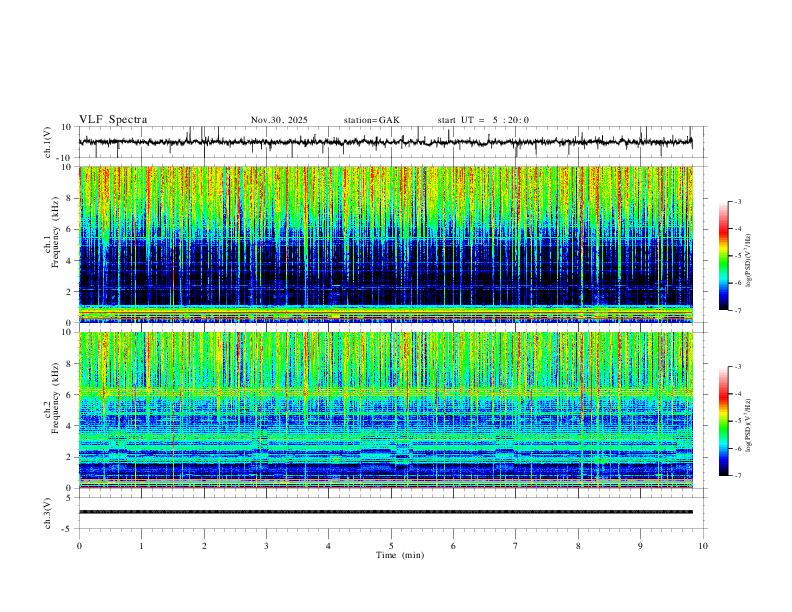Click the 5 minute tick on time axis
Screen dimensions: 792x612
click(391, 546)
